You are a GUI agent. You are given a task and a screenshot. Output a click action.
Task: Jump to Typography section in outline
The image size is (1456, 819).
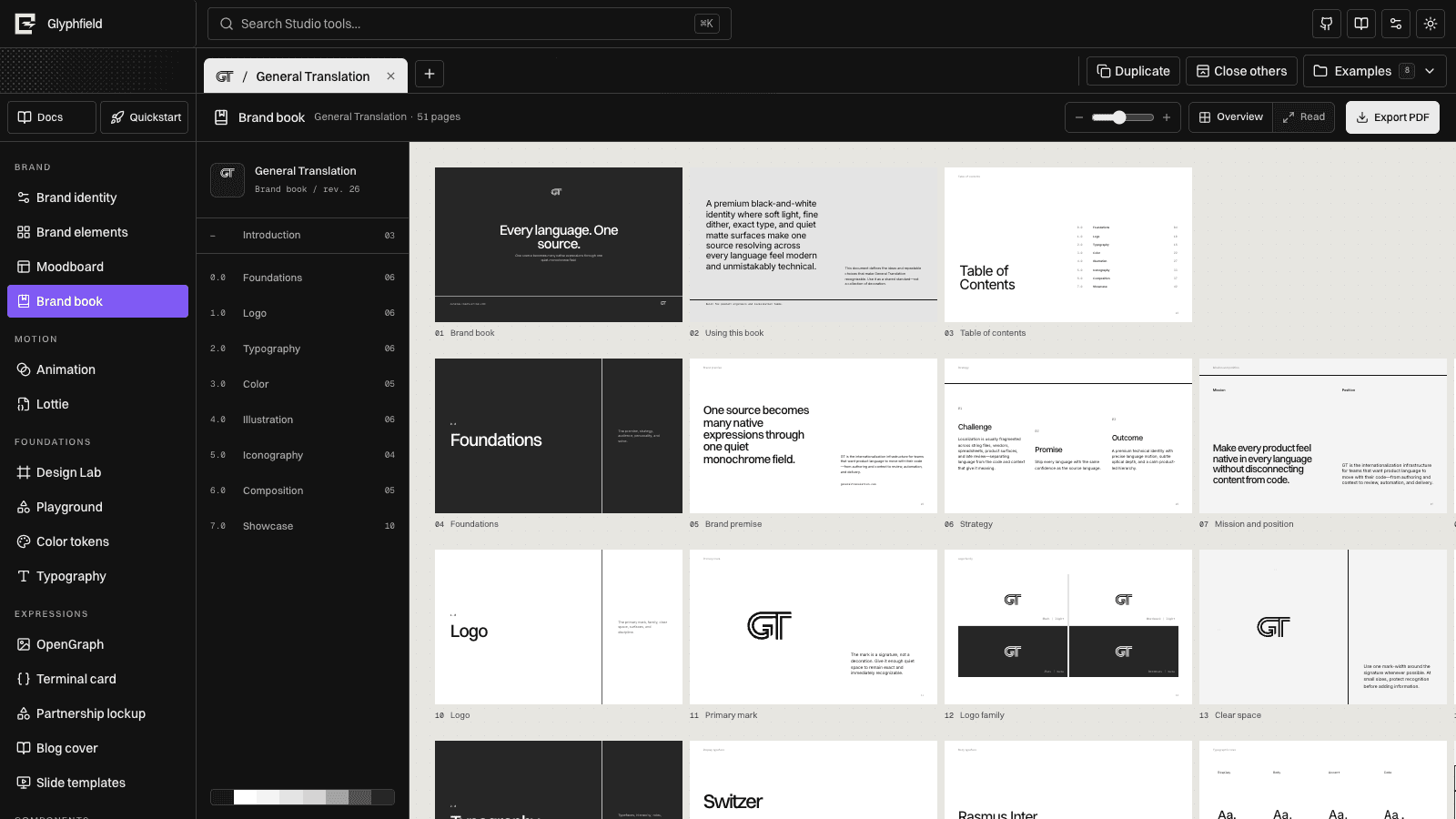(x=302, y=349)
